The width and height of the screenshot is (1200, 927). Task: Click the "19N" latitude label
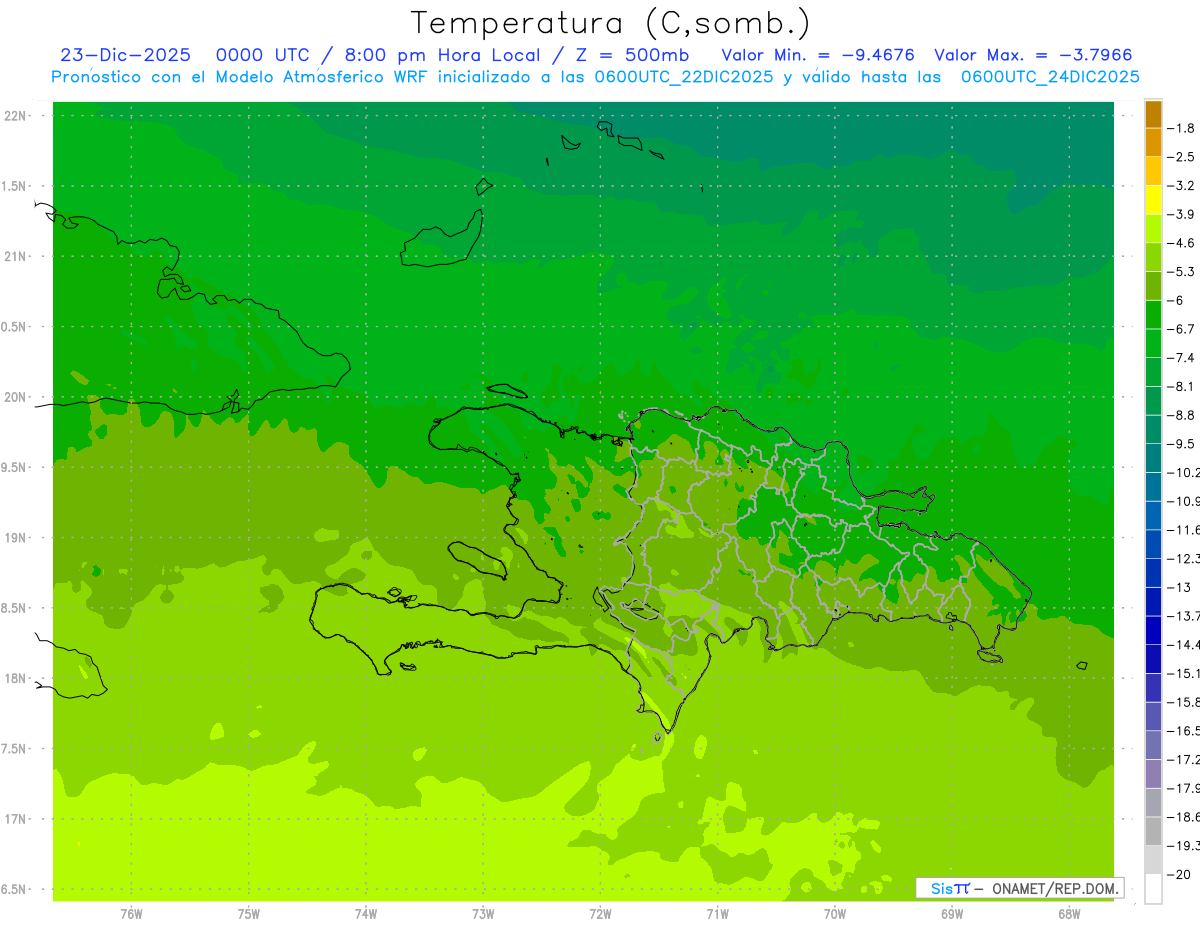pos(17,538)
